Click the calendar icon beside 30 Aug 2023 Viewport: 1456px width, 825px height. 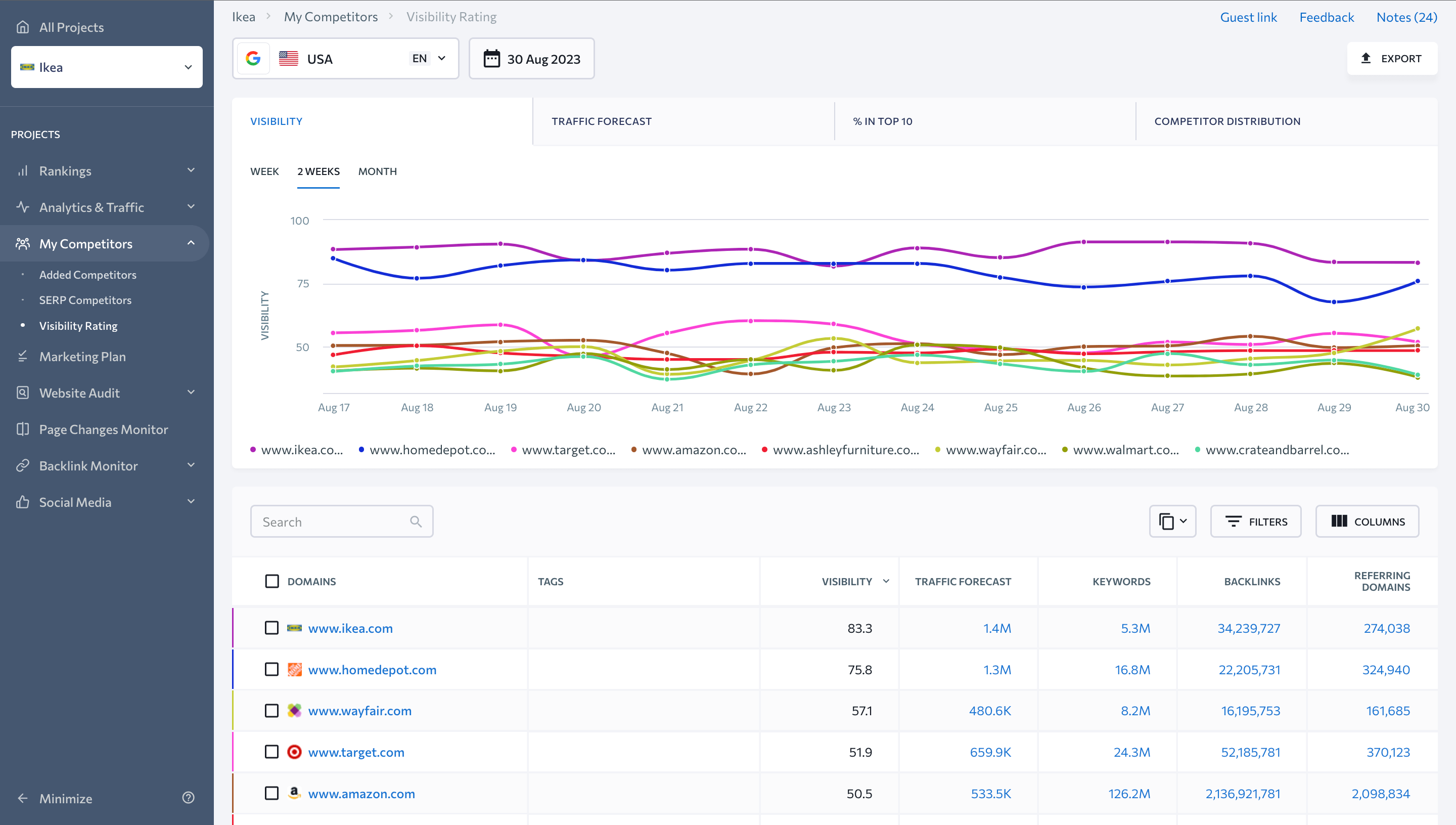(491, 58)
